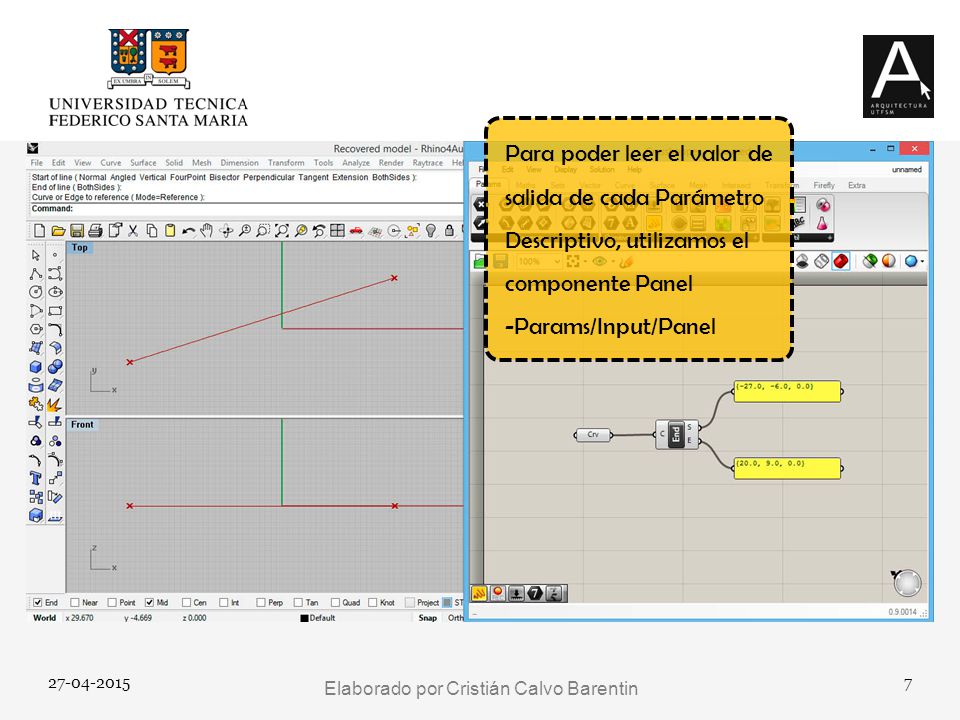Click the Command prompt input field
The width and height of the screenshot is (960, 720).
tap(245, 209)
